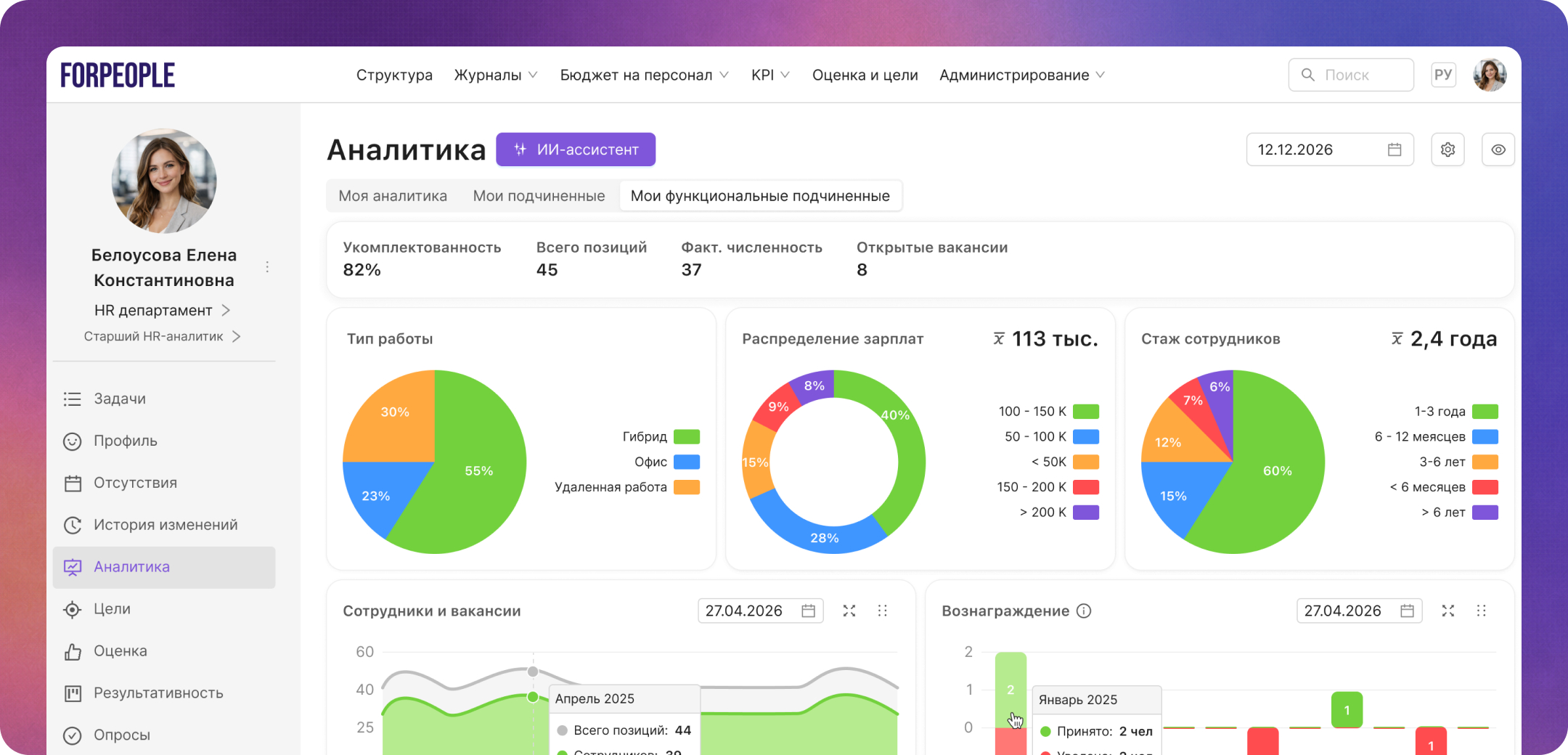Go to Результативность page
Image resolution: width=1568 pixels, height=755 pixels.
pyautogui.click(x=164, y=693)
